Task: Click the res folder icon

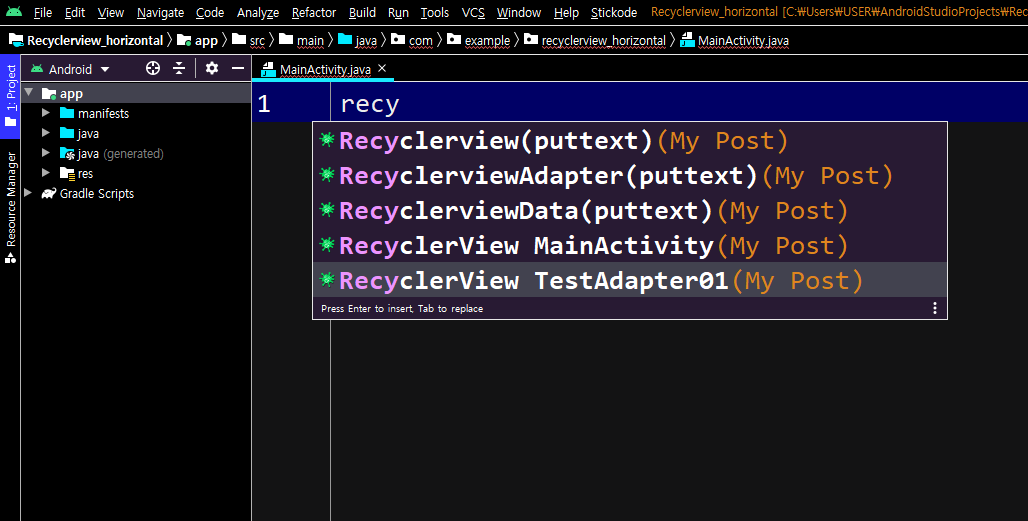Action: click(x=67, y=173)
